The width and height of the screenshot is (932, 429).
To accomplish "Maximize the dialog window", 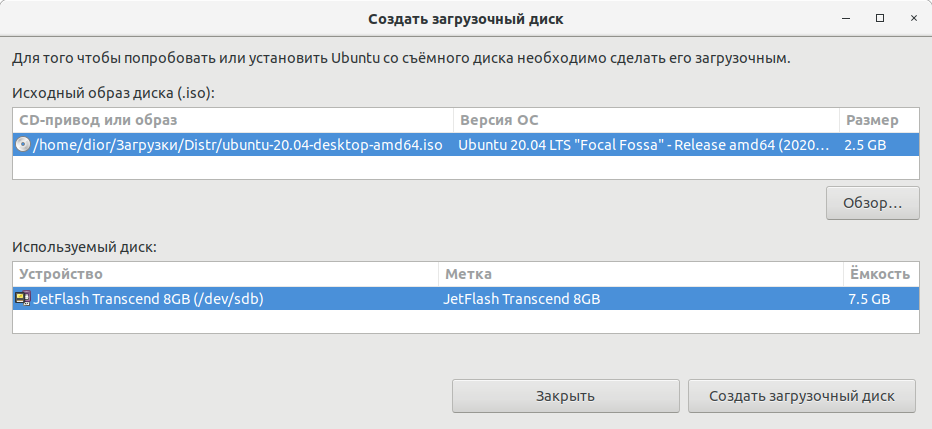I will tap(880, 18).
